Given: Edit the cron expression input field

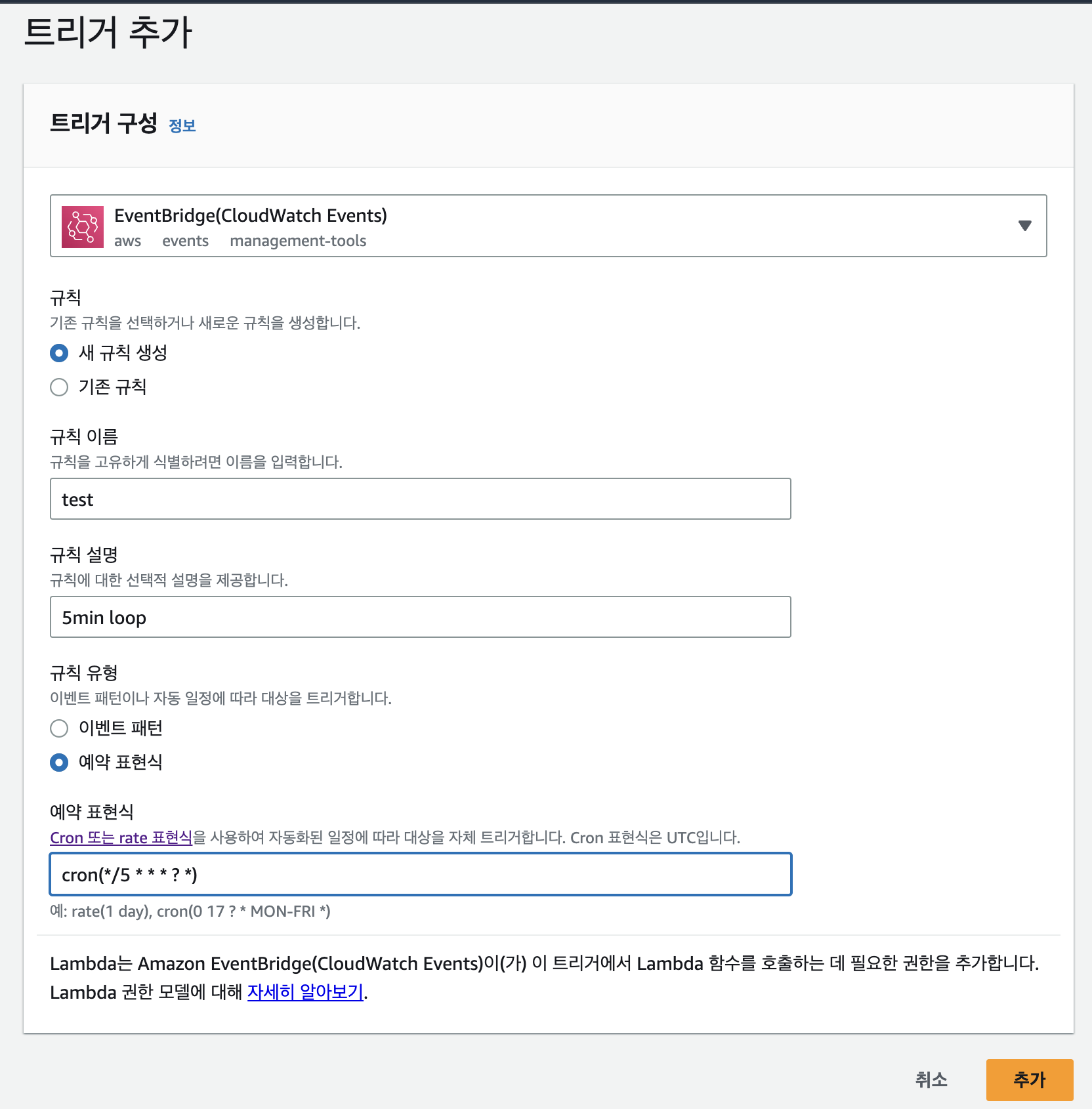Looking at the screenshot, I should coord(421,874).
